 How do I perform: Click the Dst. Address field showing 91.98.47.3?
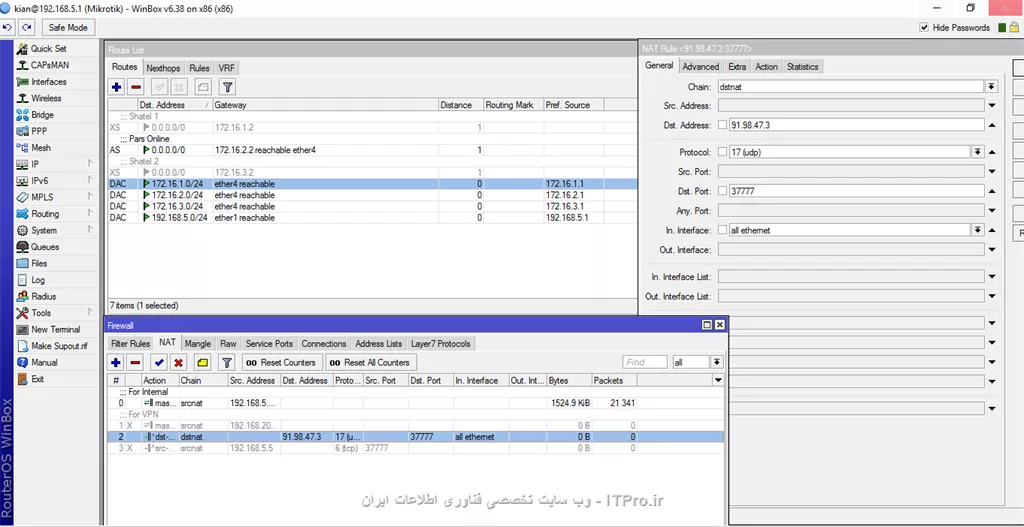(x=856, y=125)
